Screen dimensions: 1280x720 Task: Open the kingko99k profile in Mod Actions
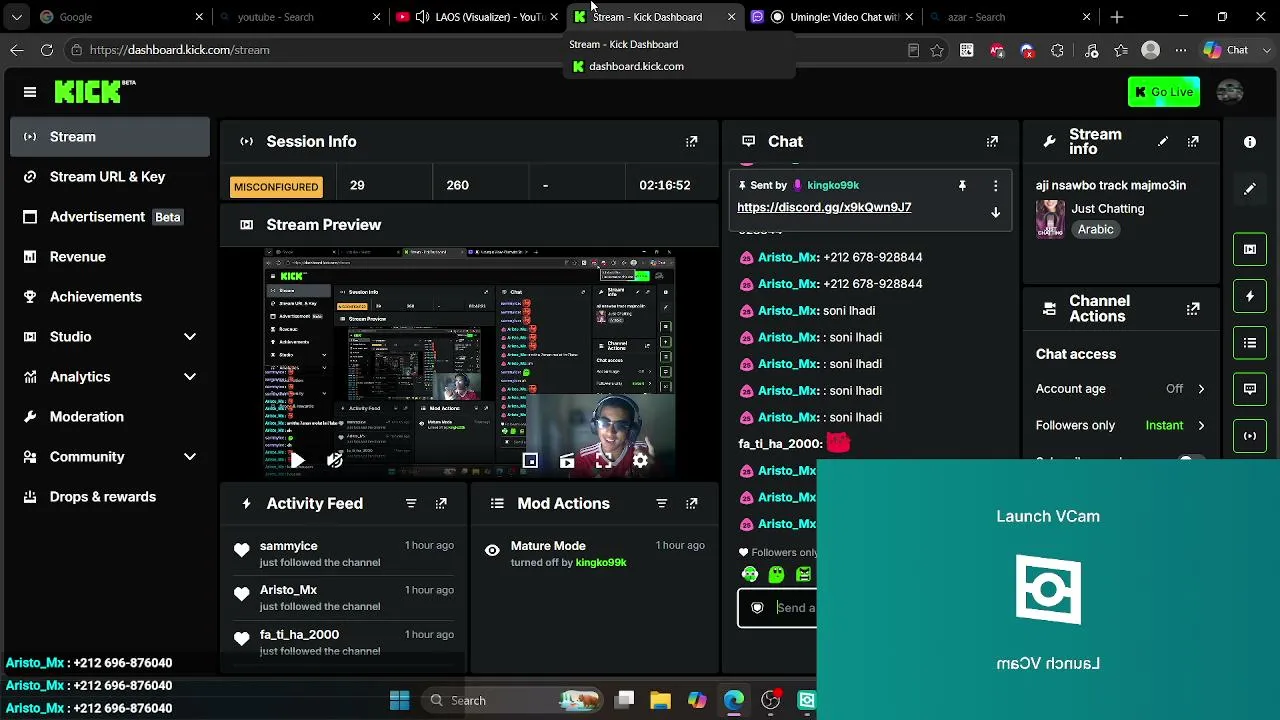pos(601,563)
